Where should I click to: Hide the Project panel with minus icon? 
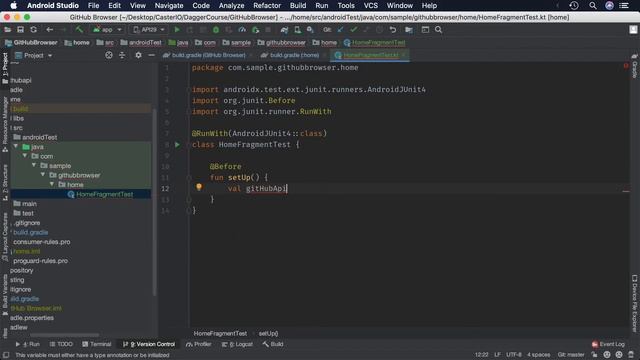151,55
